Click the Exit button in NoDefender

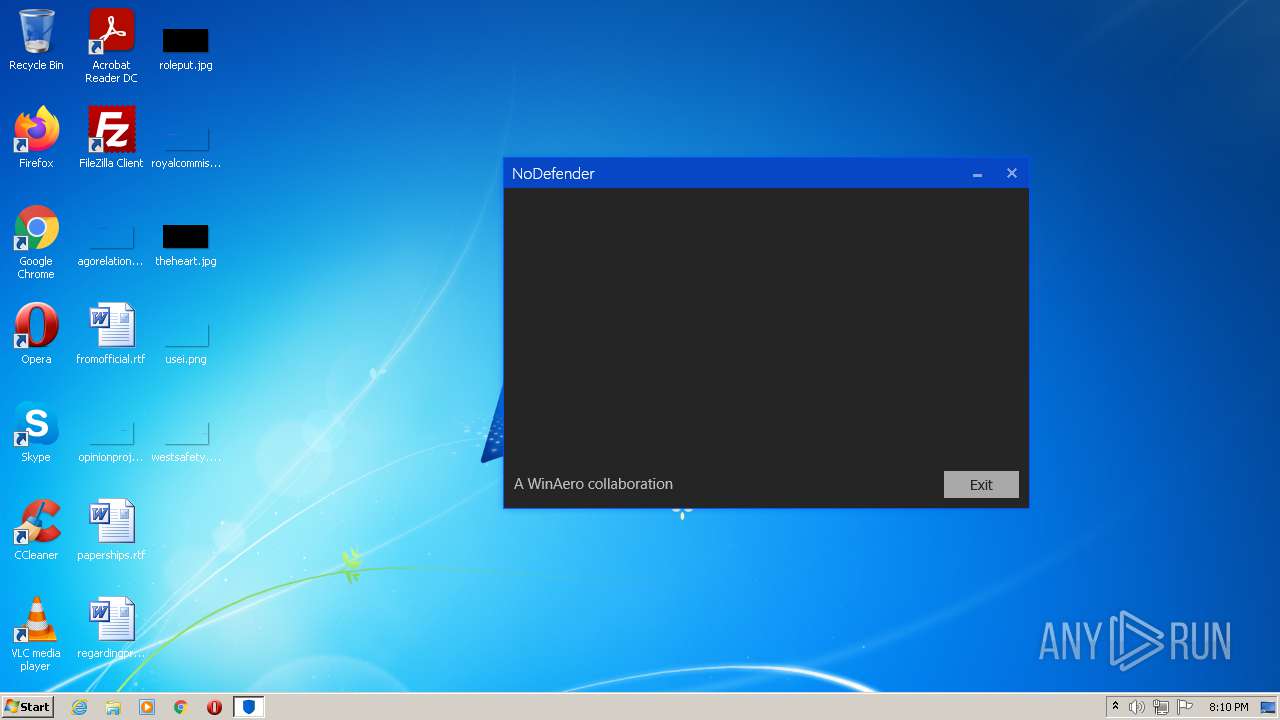point(981,484)
